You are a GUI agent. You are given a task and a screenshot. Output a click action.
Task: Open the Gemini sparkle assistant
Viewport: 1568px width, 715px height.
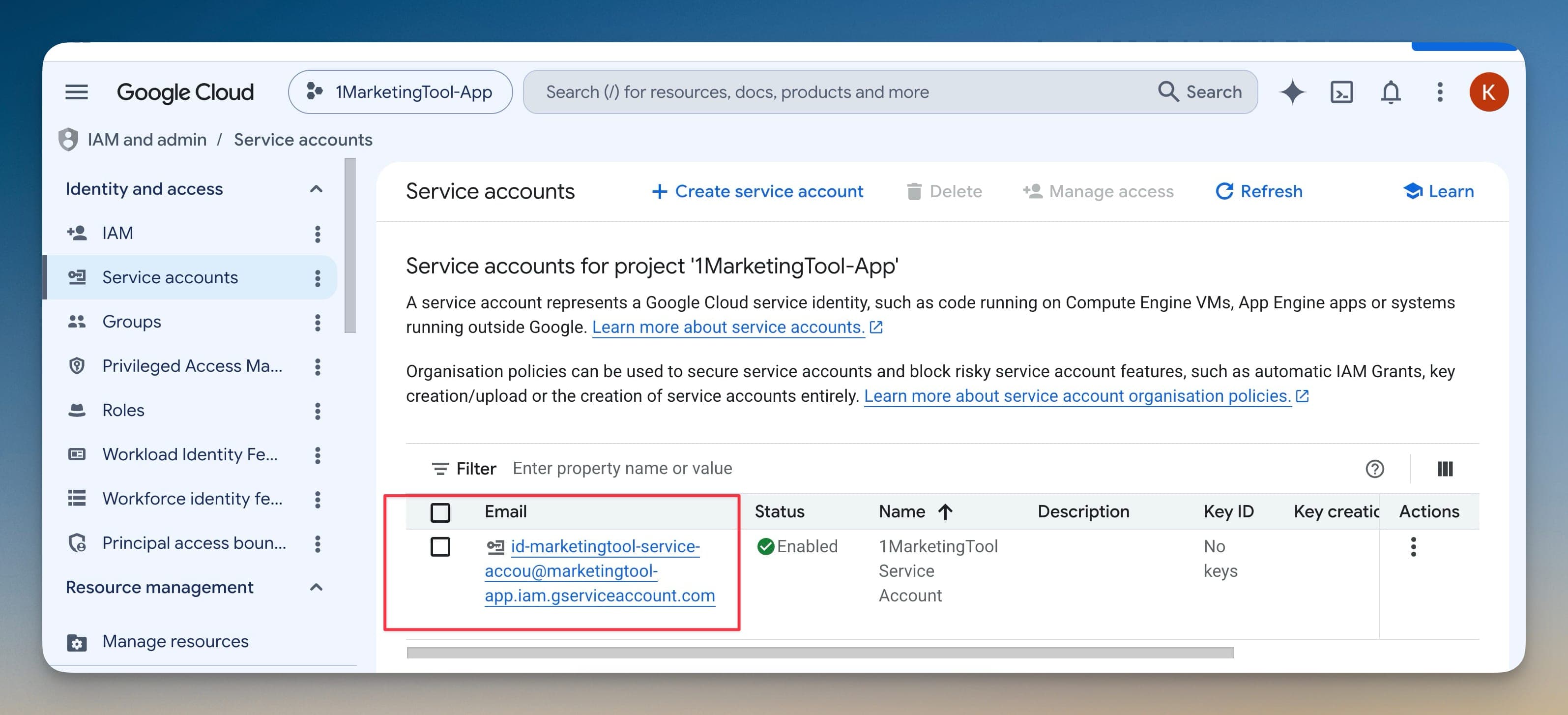coord(1292,92)
